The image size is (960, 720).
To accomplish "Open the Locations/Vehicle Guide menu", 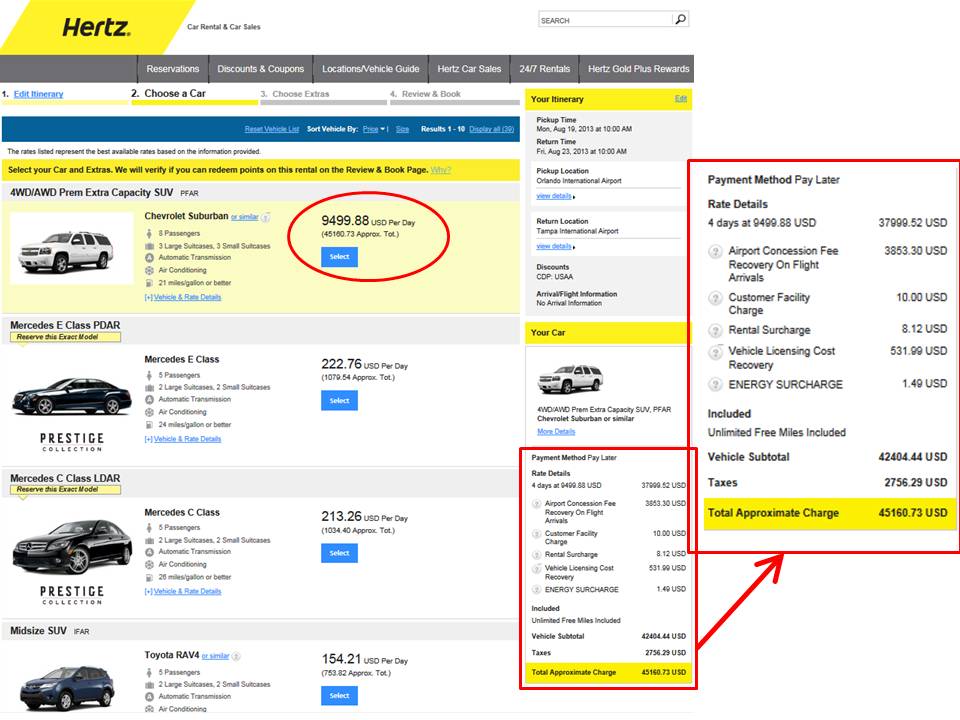I will (371, 69).
